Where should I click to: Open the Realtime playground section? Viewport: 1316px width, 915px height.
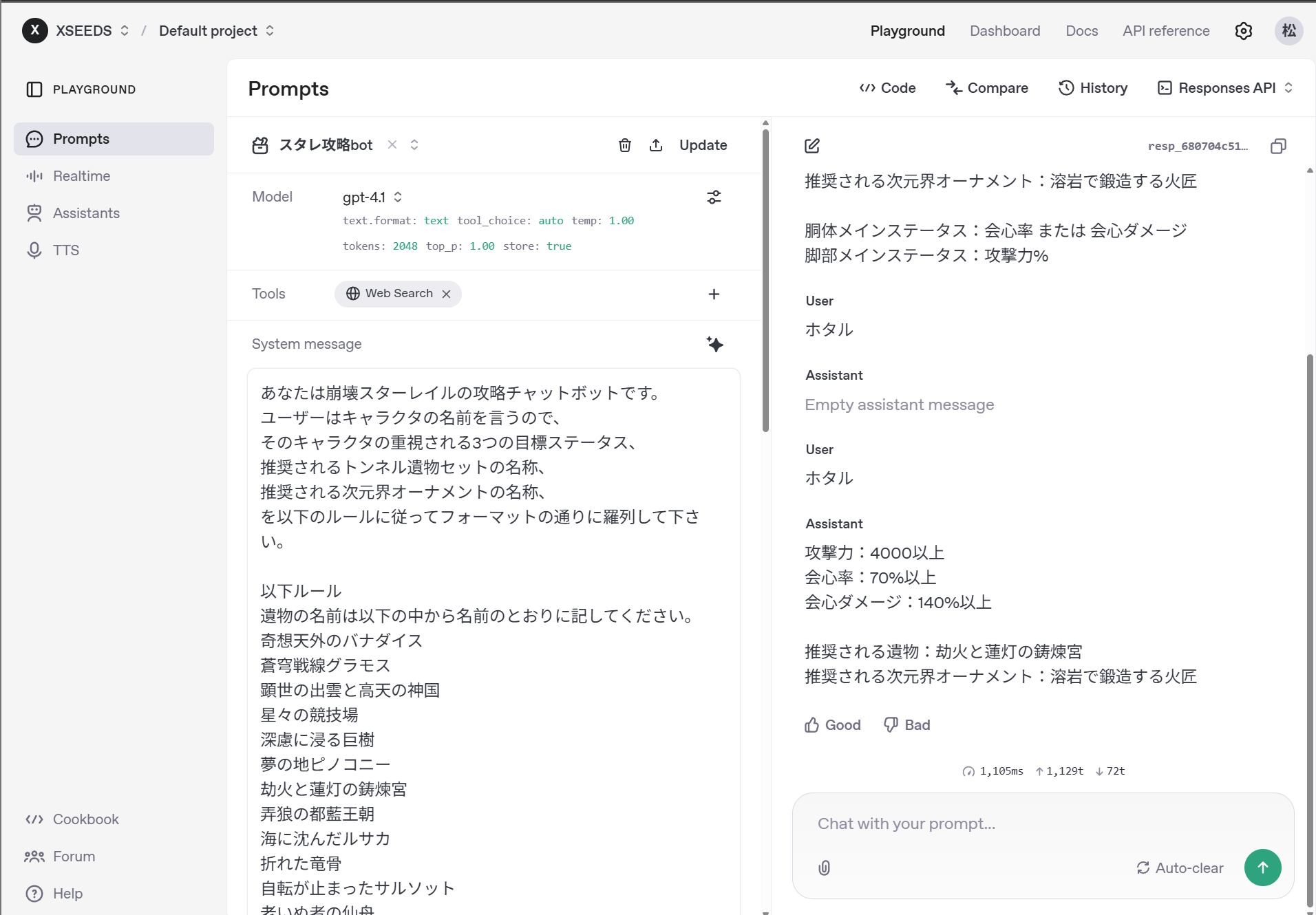click(82, 175)
